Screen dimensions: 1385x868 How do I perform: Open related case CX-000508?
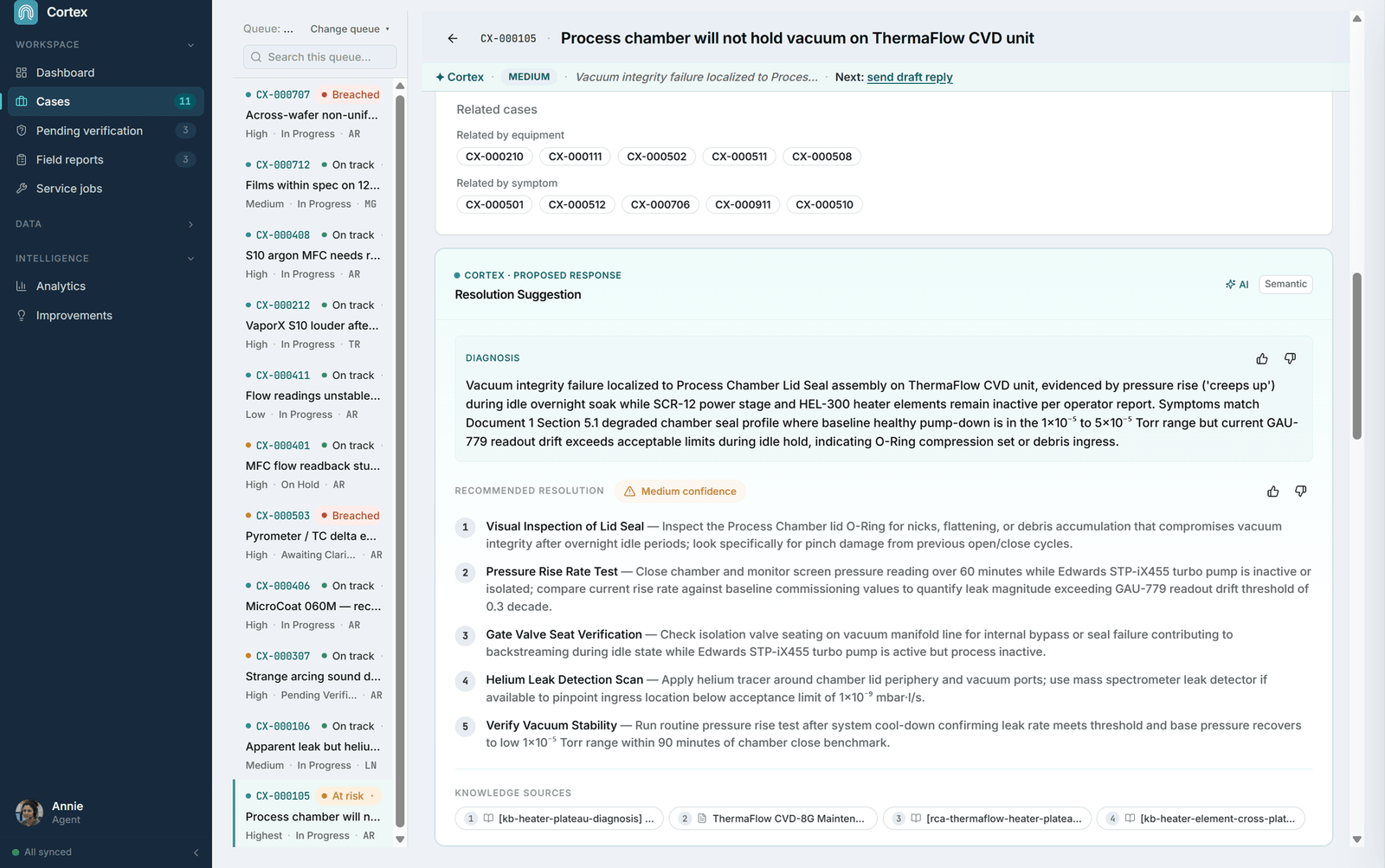(821, 157)
